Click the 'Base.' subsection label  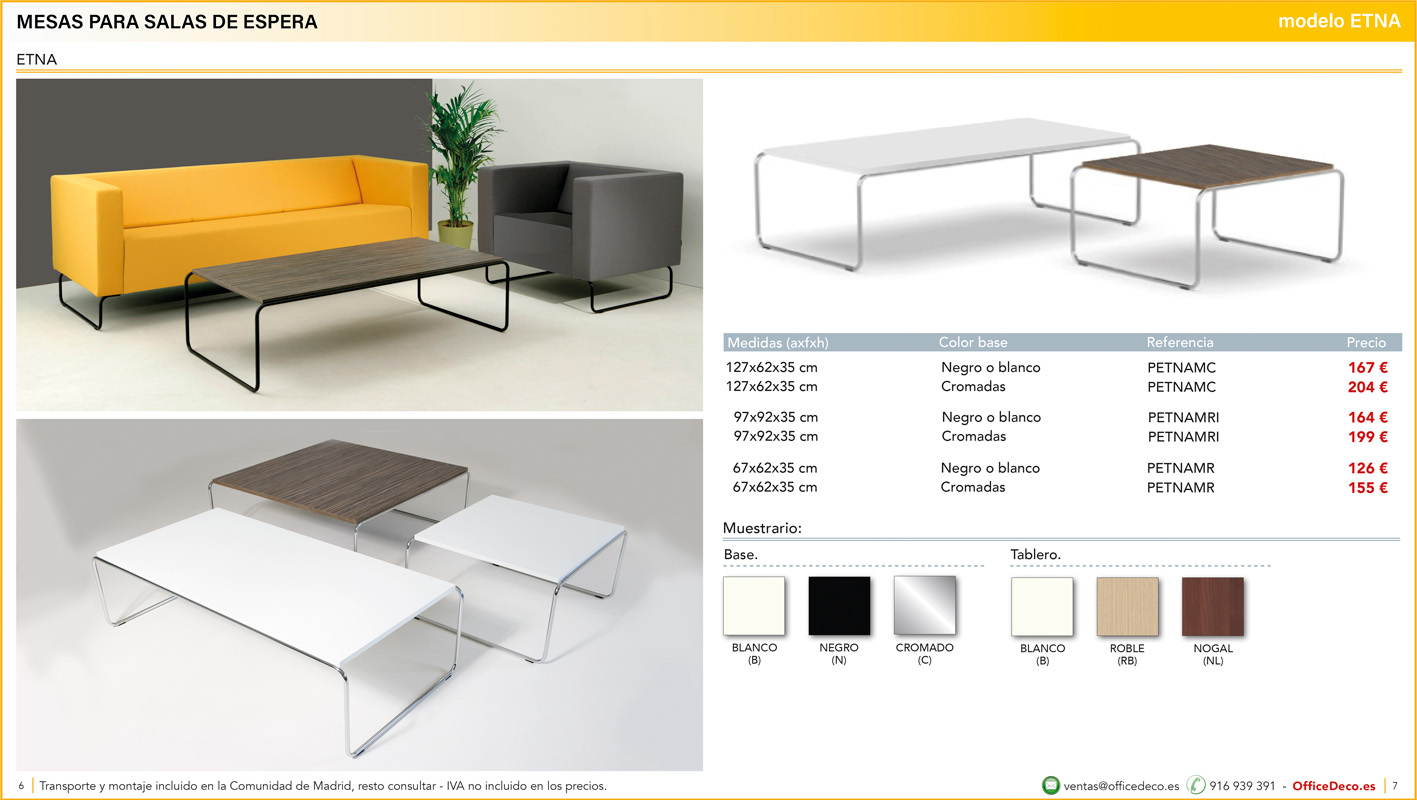741,554
